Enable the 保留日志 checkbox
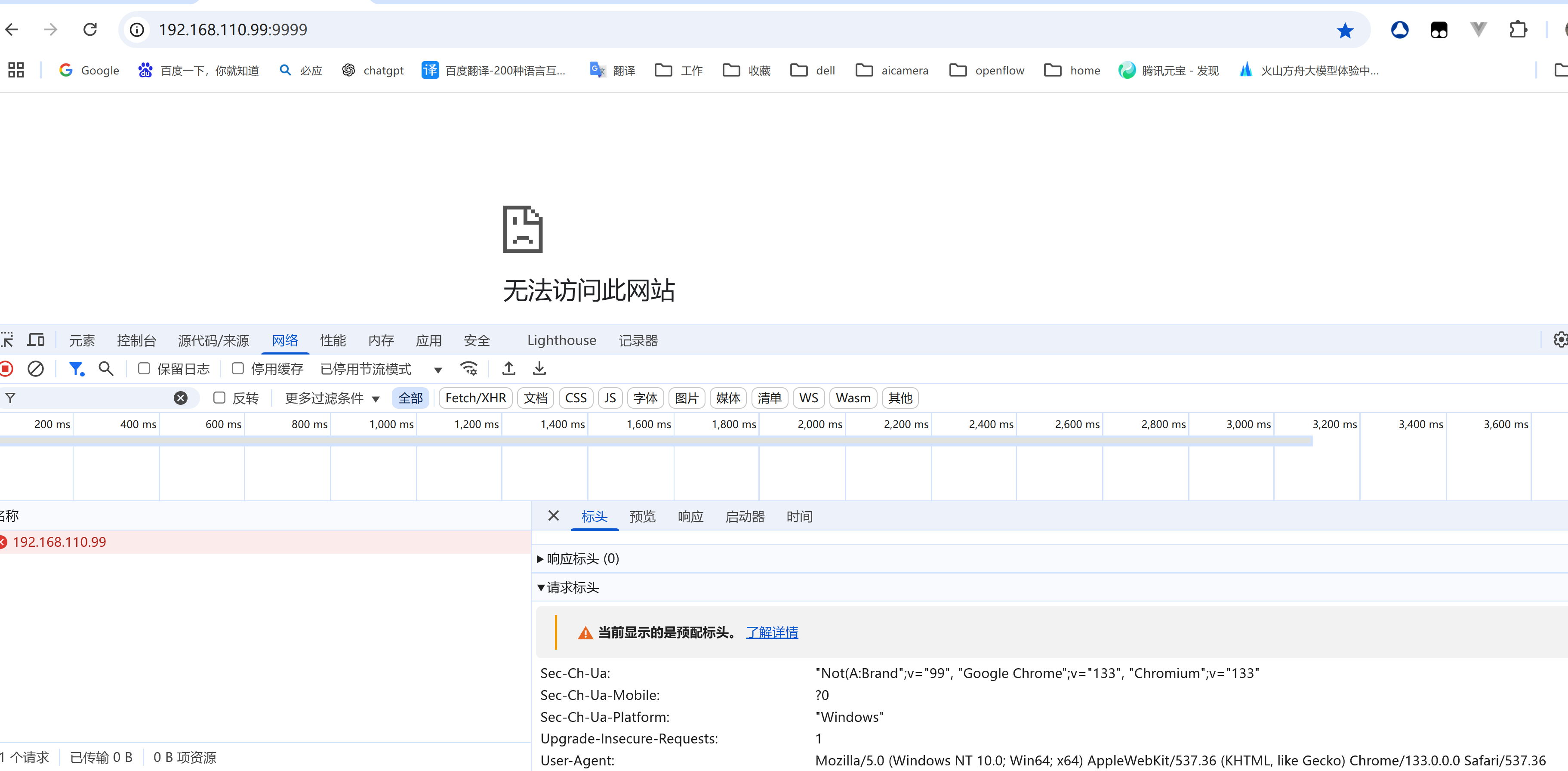The height and width of the screenshot is (771, 1568). [x=144, y=368]
